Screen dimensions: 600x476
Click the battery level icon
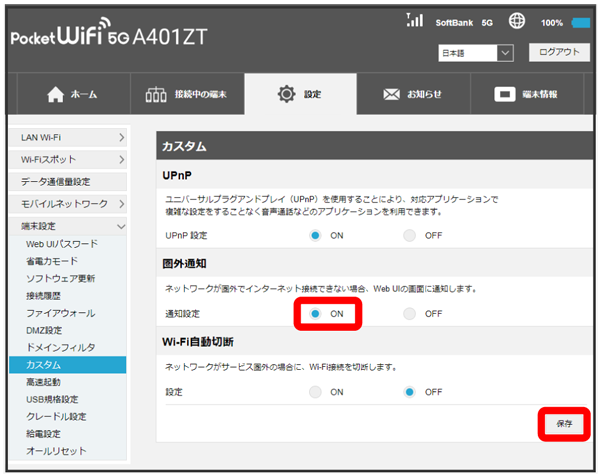[581, 22]
